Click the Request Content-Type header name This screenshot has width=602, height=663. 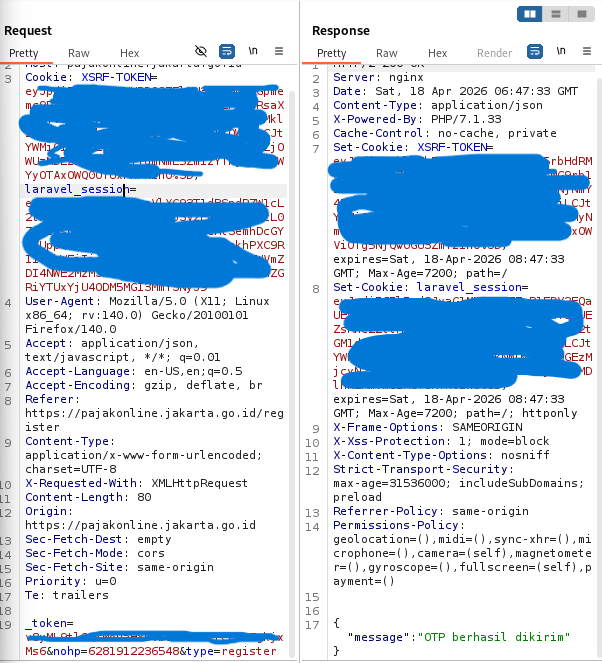66,441
